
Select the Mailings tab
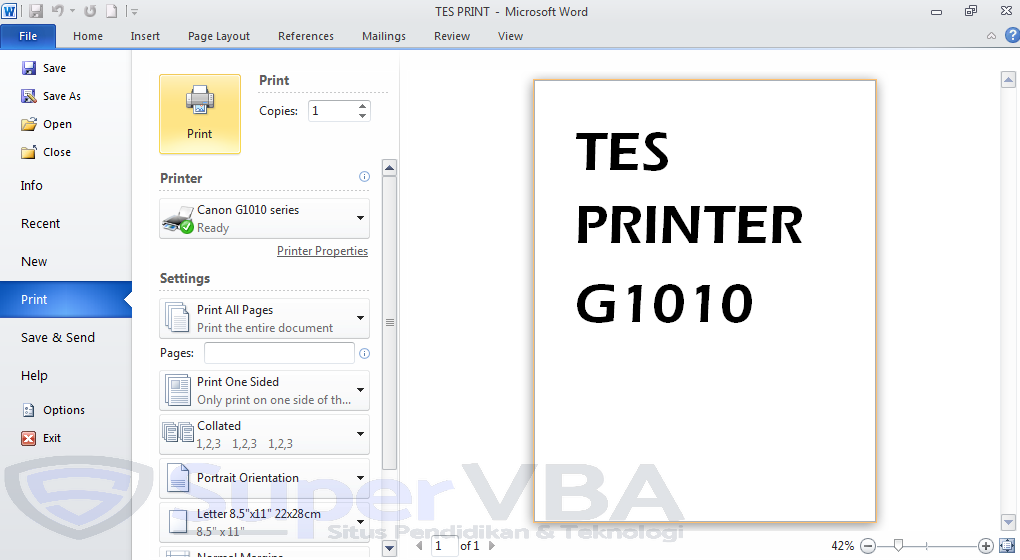[384, 36]
